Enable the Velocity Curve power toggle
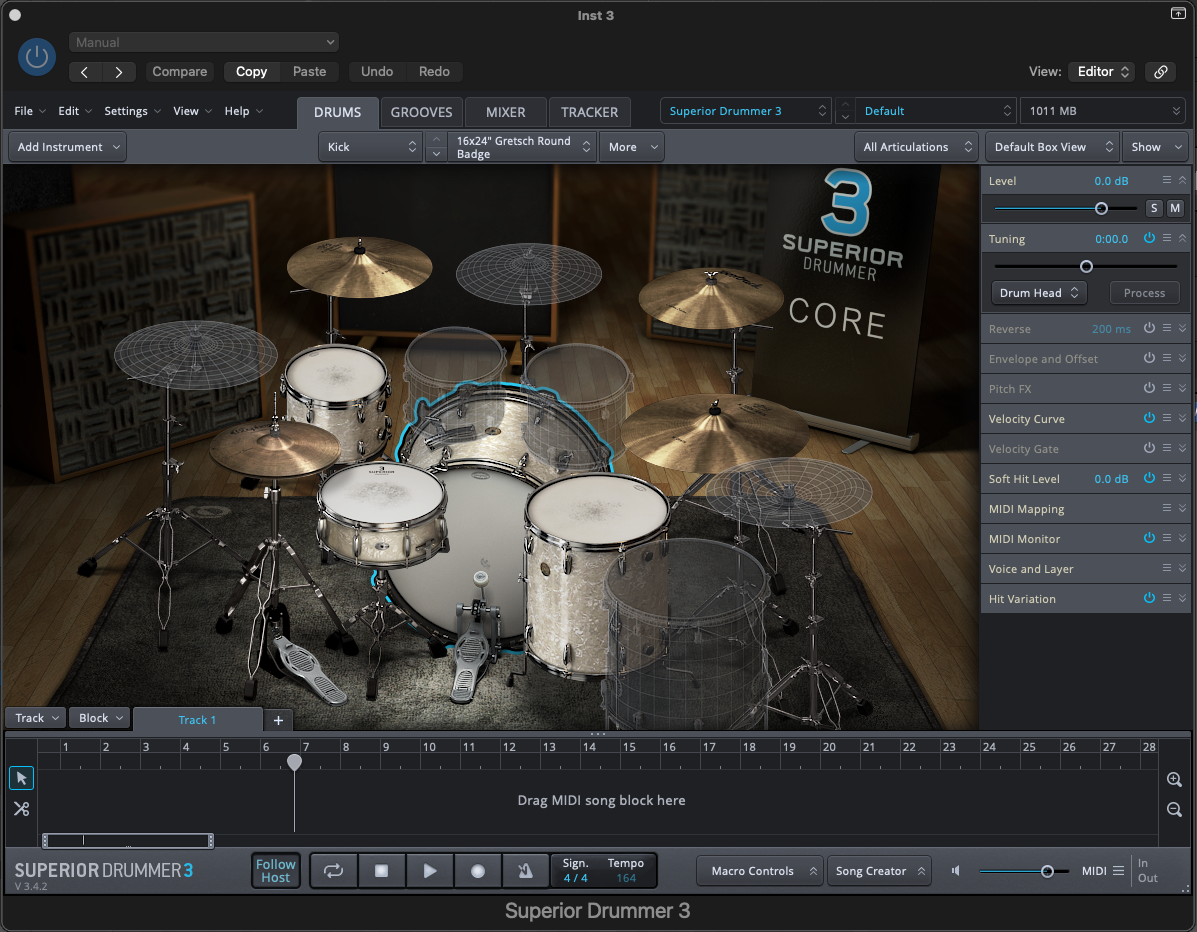Image resolution: width=1197 pixels, height=932 pixels. coord(1149,418)
